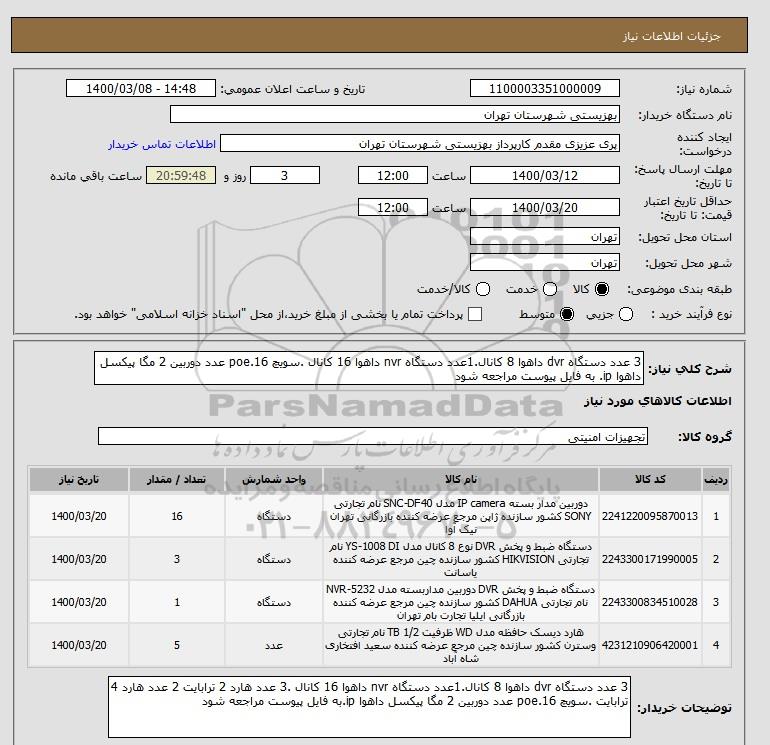This screenshot has height=745, width=770.
Task: Click the SONY SNC-DF40 IP camera item name
Action: pyautogui.click(x=461, y=516)
